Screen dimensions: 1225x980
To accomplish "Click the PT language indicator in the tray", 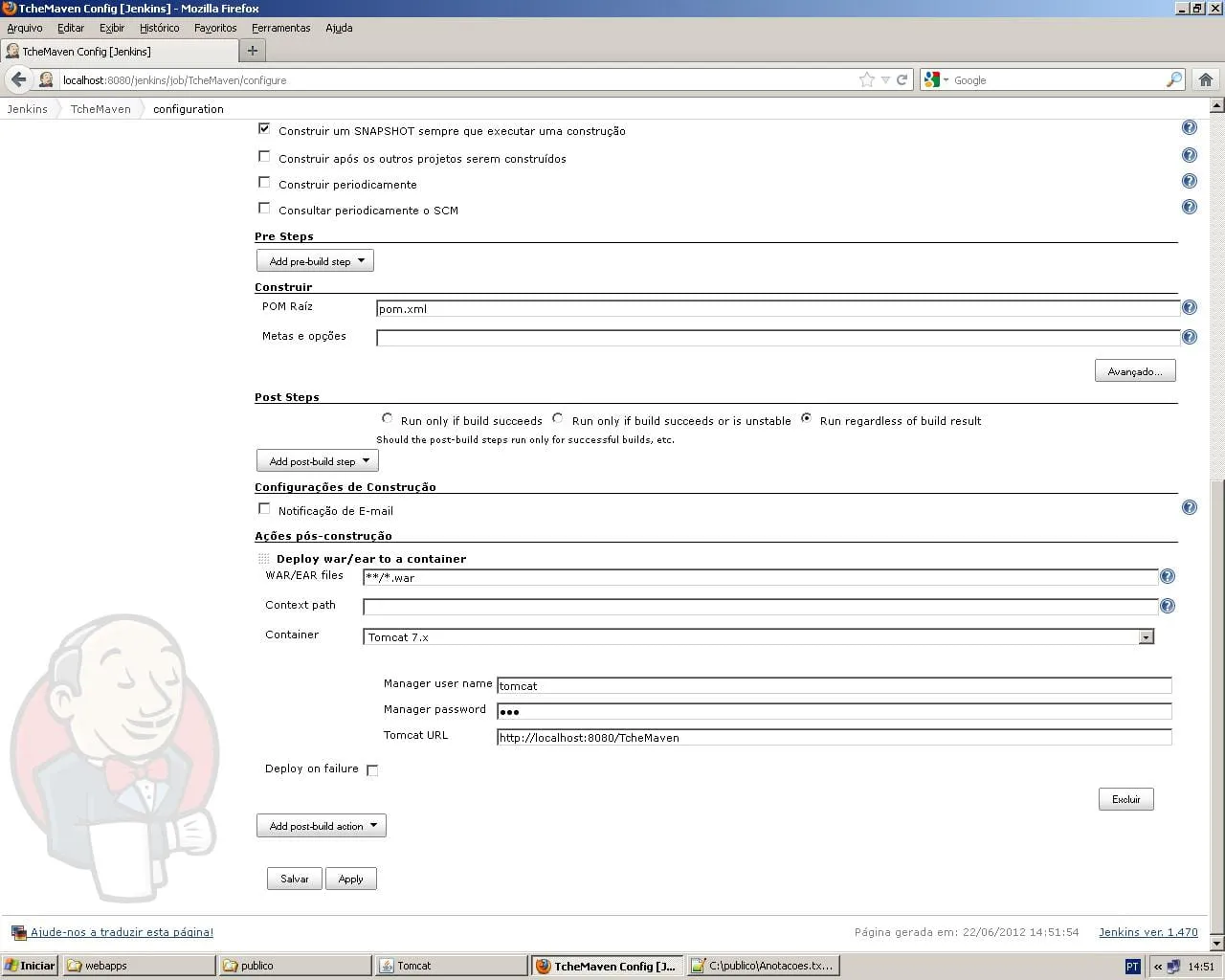I will point(1132,967).
